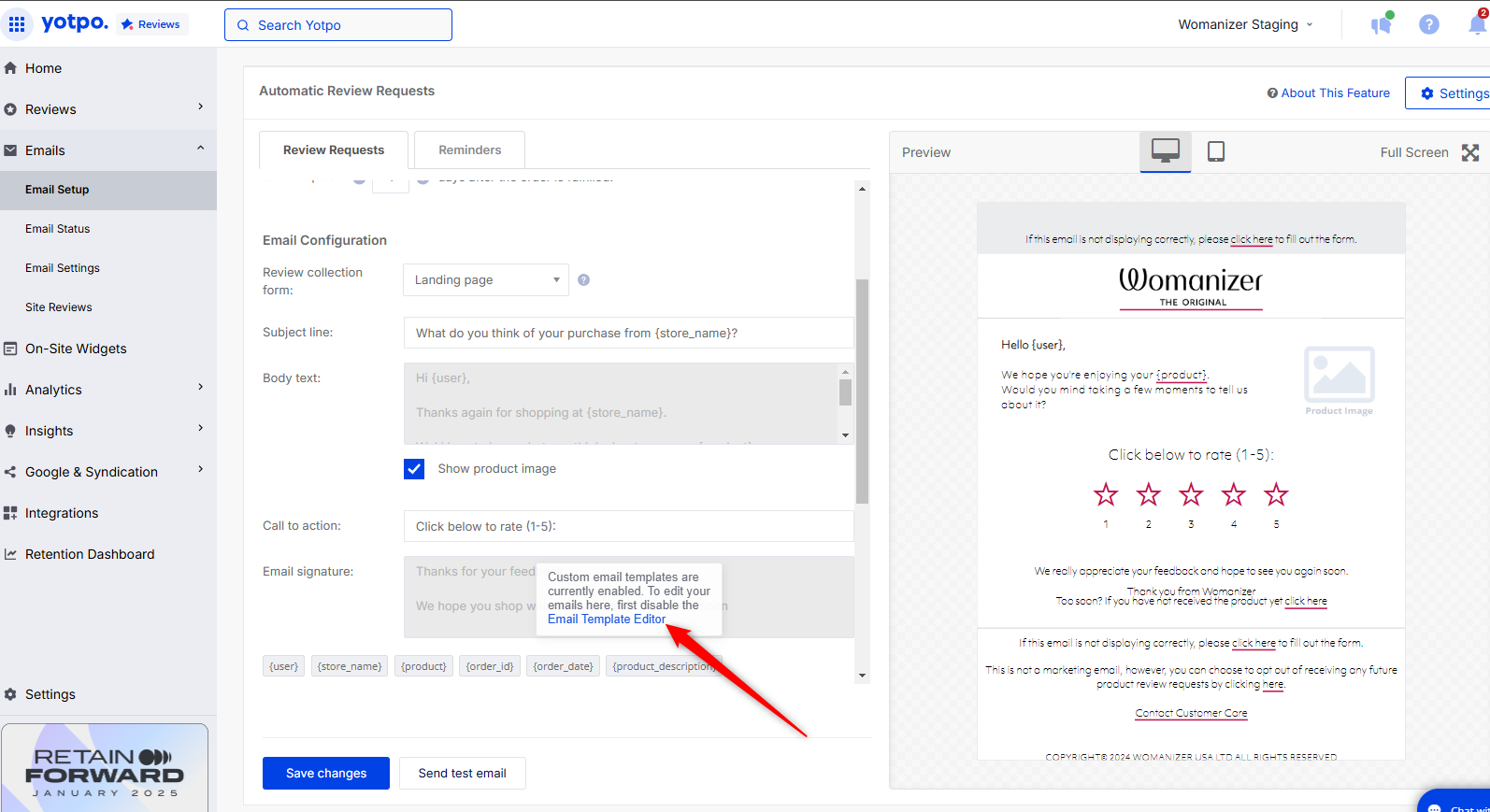Insert the {store_name} variable tag
The image size is (1490, 812).
pos(350,666)
